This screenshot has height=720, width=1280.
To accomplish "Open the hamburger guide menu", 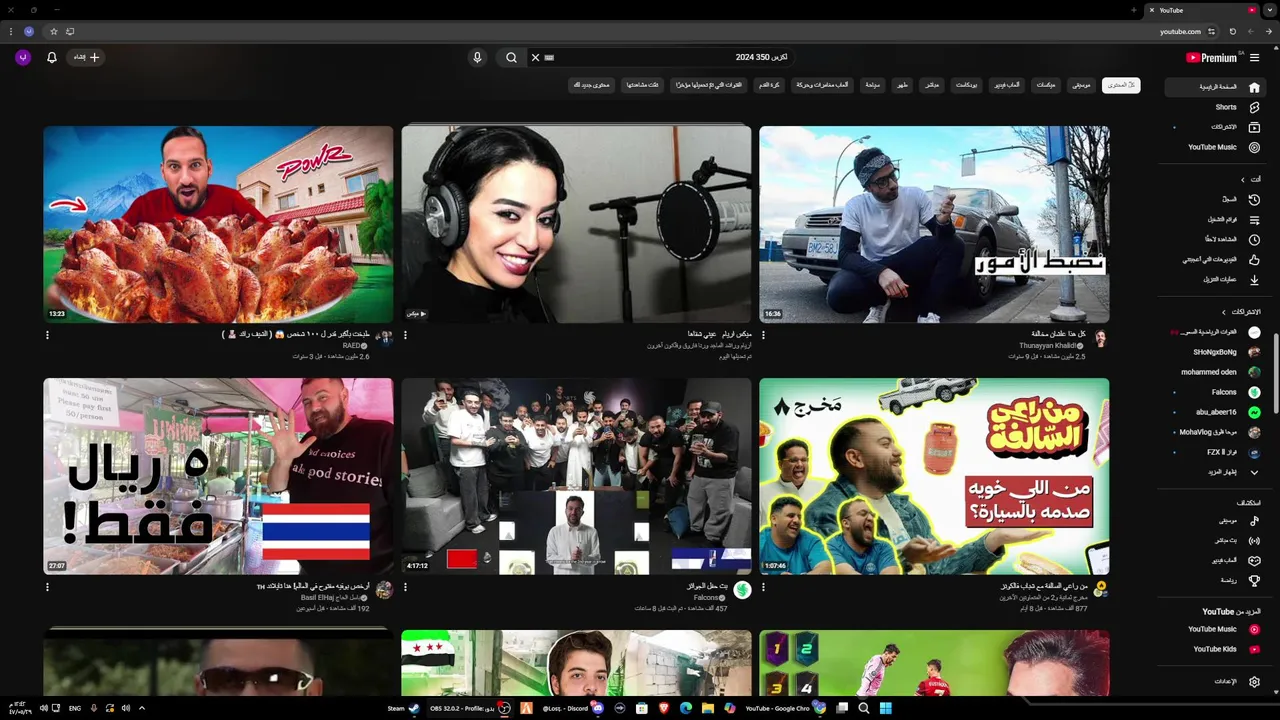I will tap(1254, 58).
